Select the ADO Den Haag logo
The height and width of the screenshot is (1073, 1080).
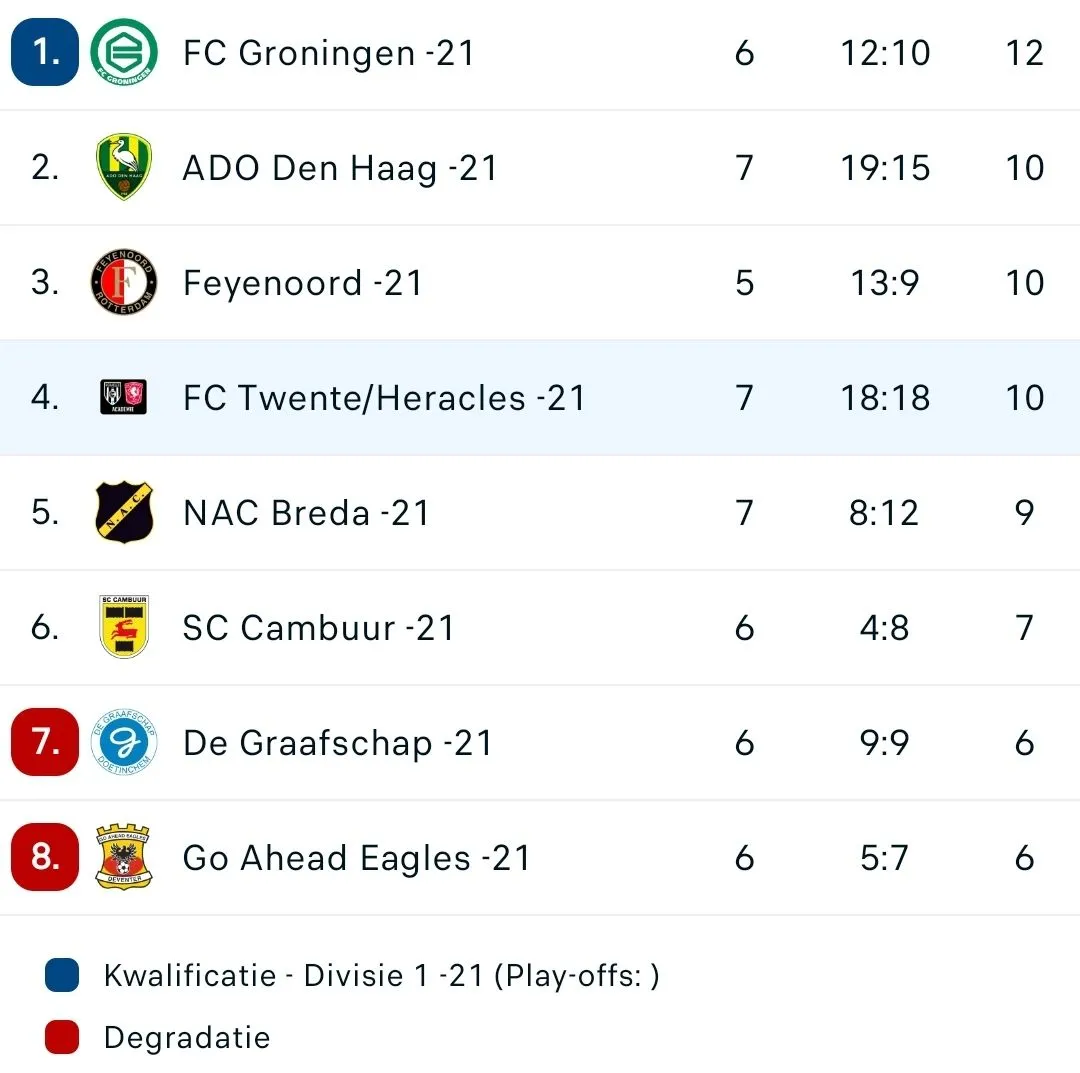tap(124, 167)
